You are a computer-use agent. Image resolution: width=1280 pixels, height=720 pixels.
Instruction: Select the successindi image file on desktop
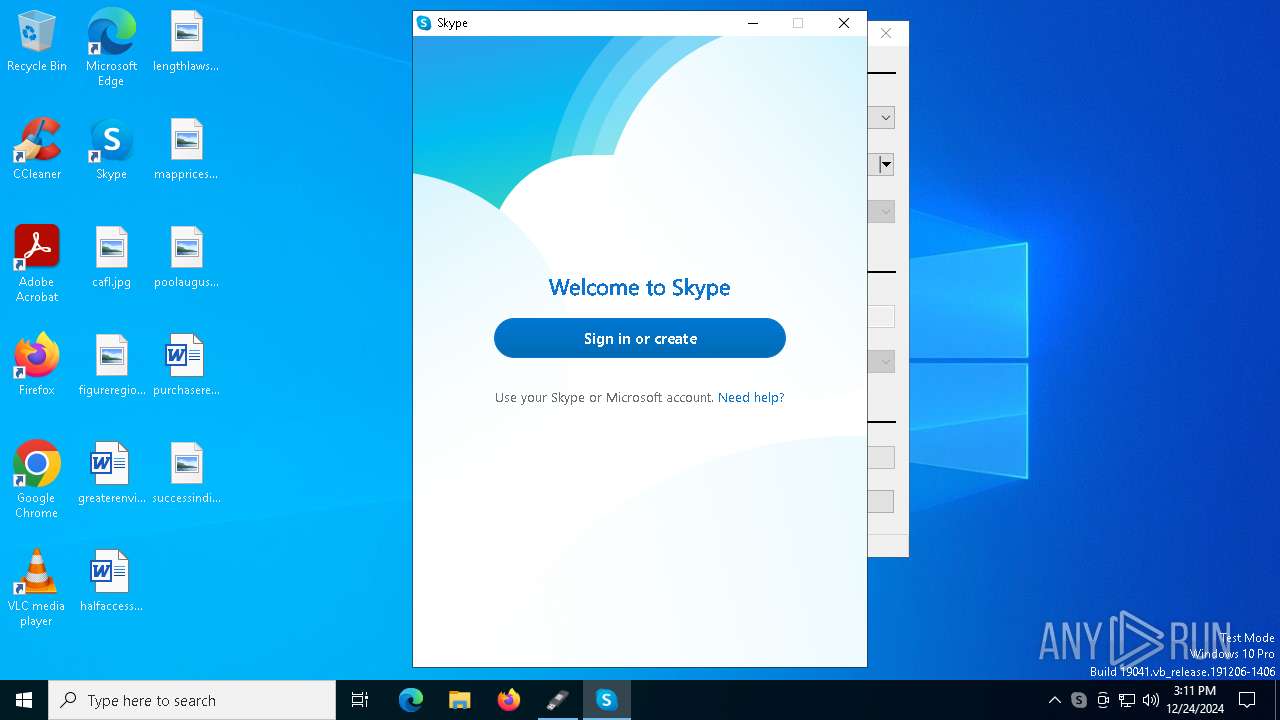pos(186,474)
